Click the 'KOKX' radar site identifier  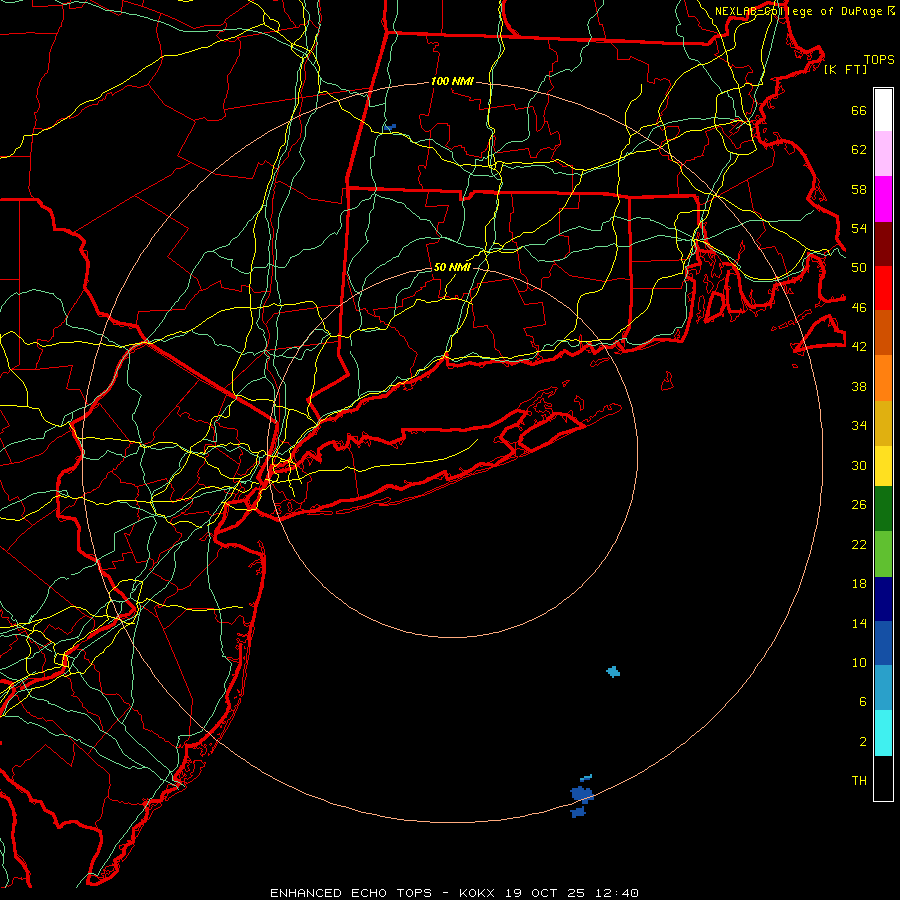point(476,893)
